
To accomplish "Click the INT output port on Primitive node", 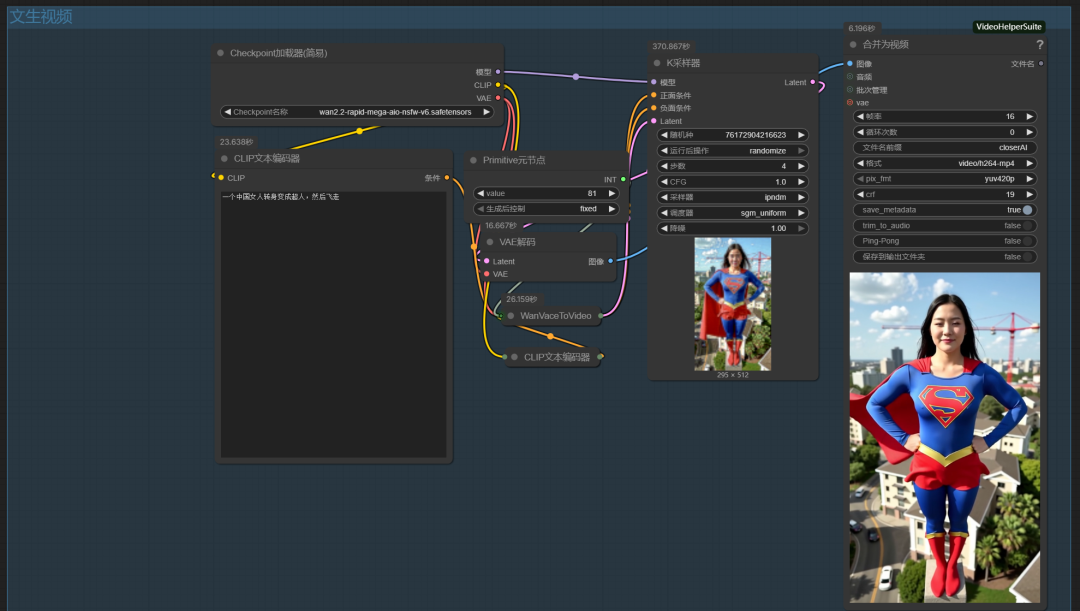I will [x=623, y=179].
